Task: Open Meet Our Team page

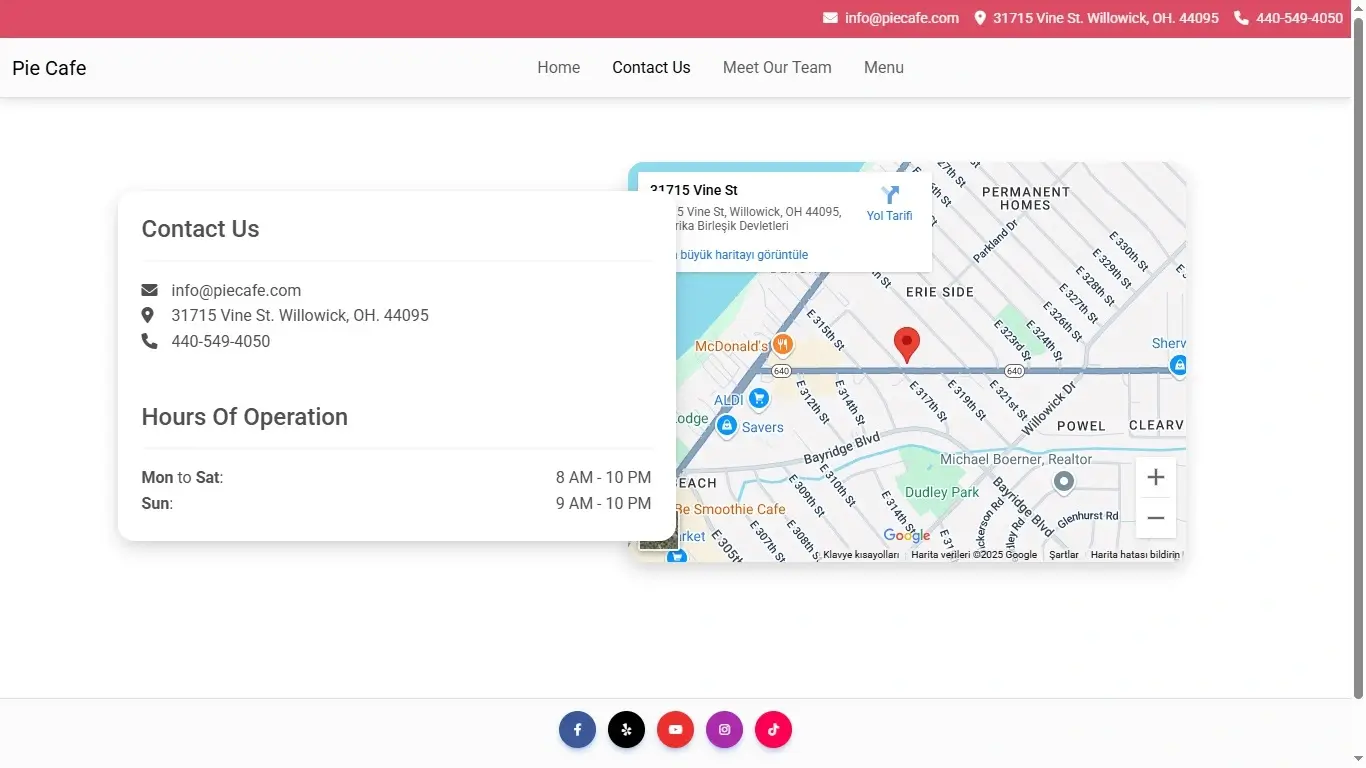Action: (x=777, y=67)
